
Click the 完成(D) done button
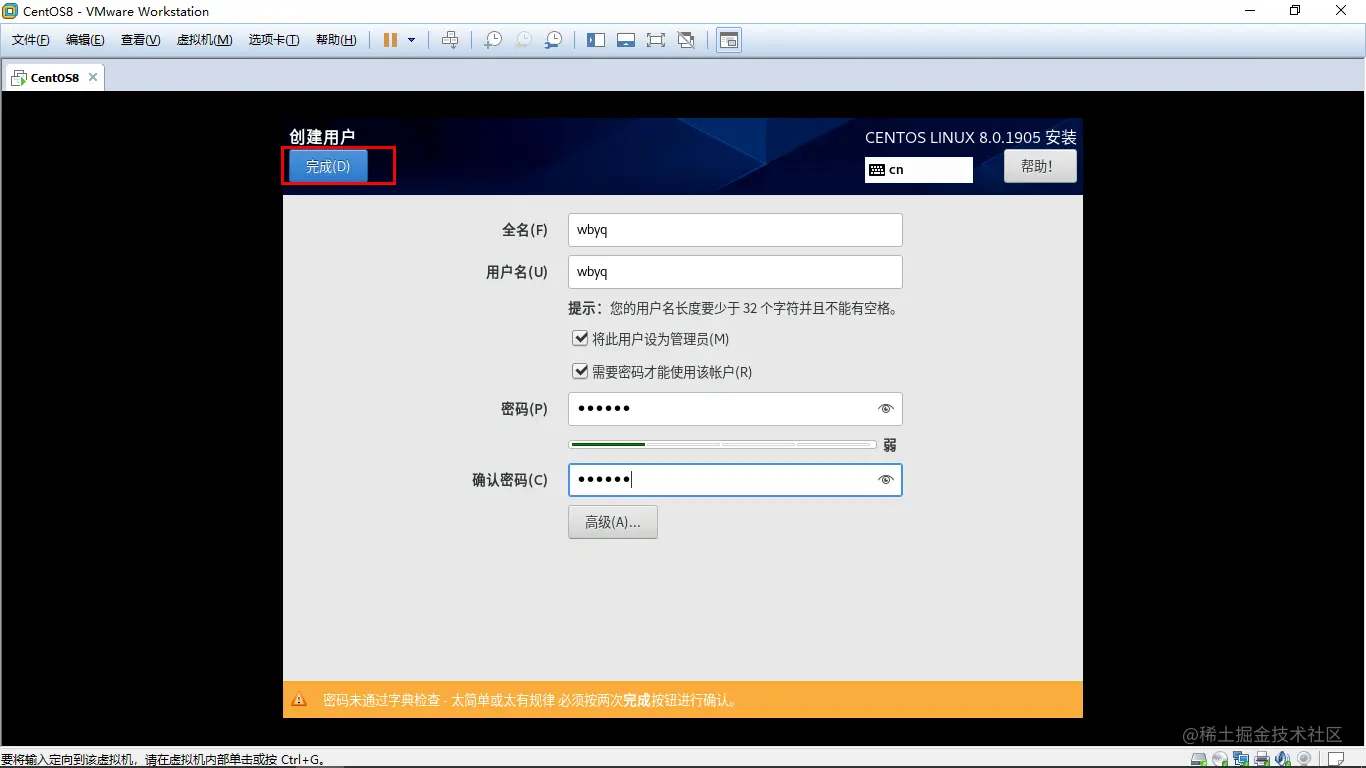pyautogui.click(x=328, y=166)
